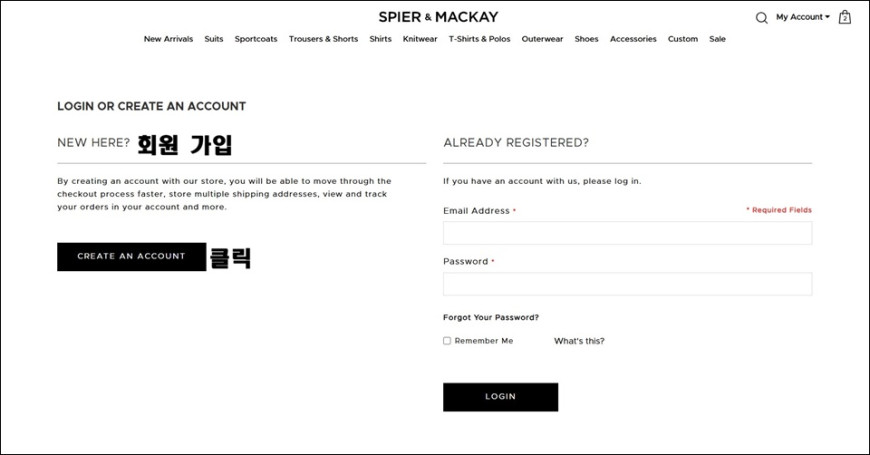The height and width of the screenshot is (455, 870).
Task: Browse the Knitwear section
Action: tap(420, 39)
